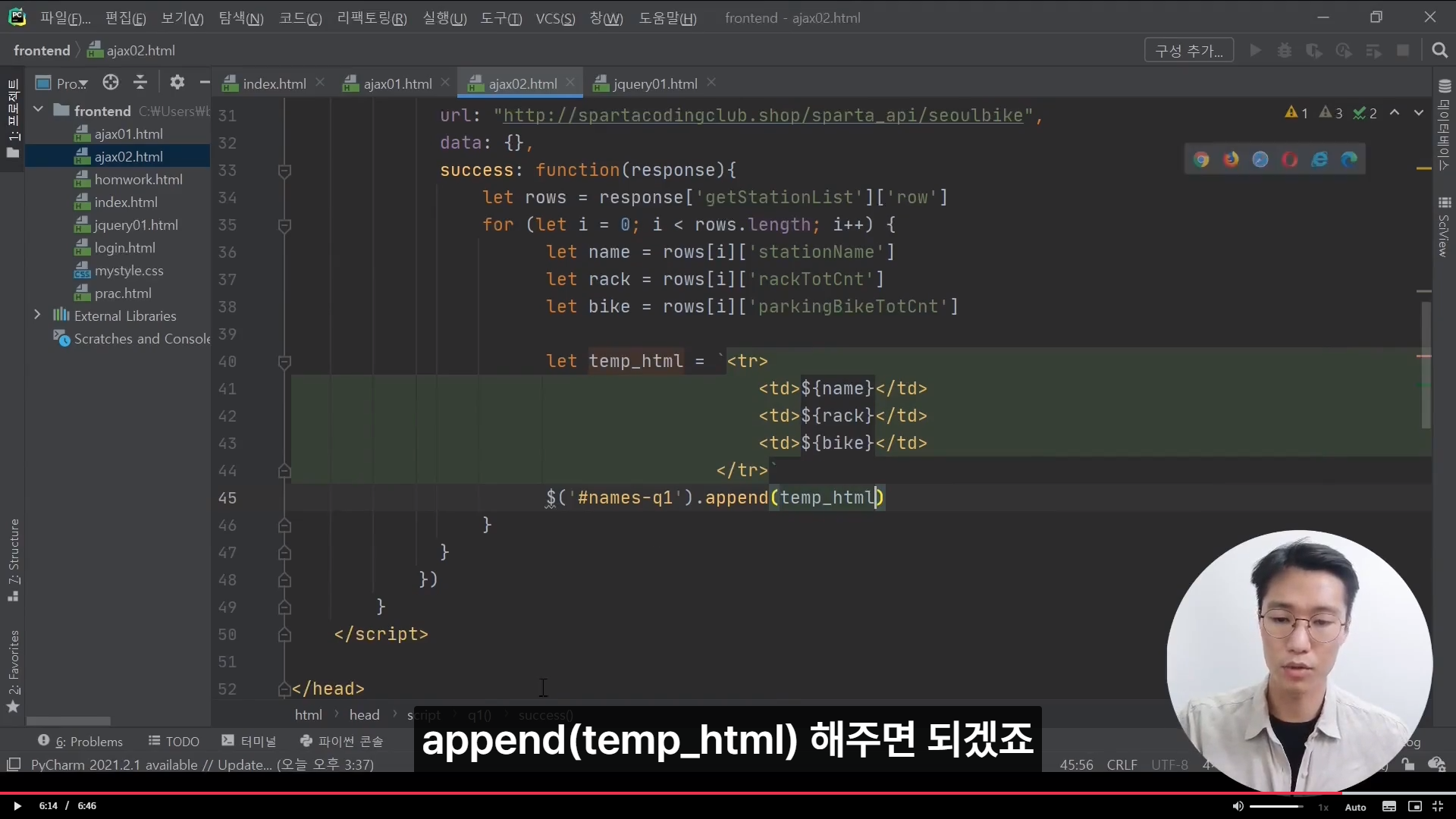Open file encoding UTF-8 selector
Screen dimensions: 1456x819
(x=1169, y=764)
